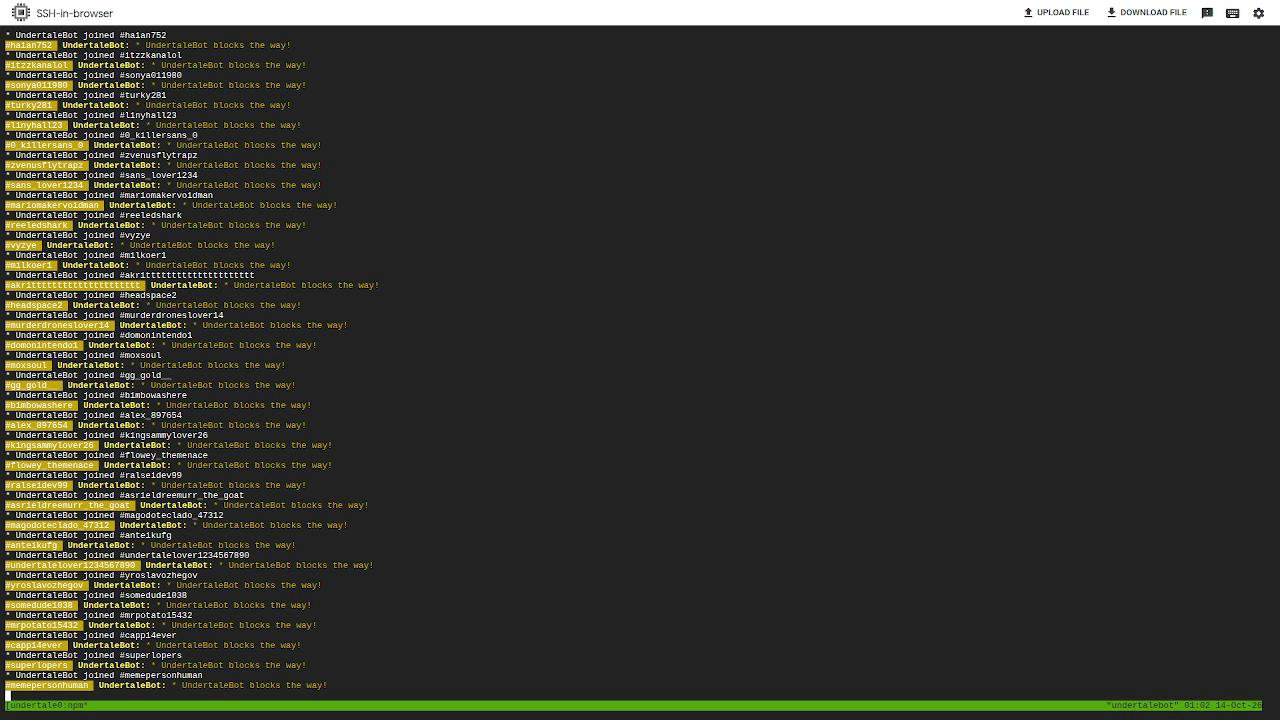Click the highlighted #reeledshark channel tag
1280x720 pixels.
[38, 225]
